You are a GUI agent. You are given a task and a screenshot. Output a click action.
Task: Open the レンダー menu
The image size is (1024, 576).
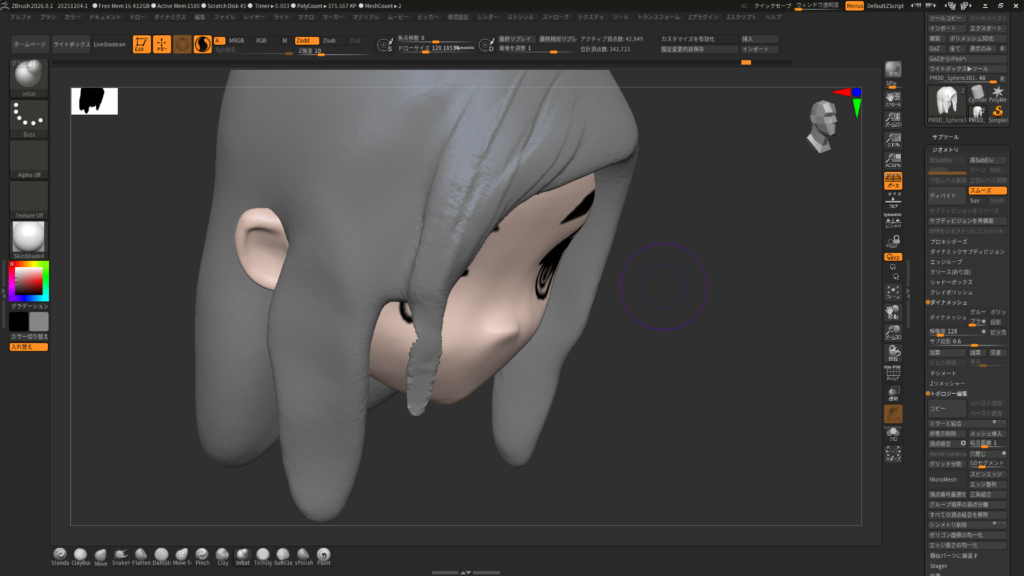[x=488, y=17]
